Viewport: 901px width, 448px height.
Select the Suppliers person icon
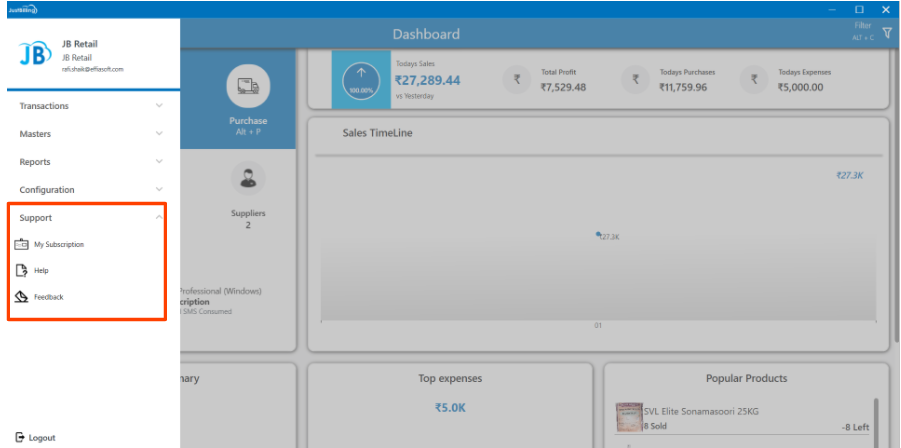pos(247,179)
